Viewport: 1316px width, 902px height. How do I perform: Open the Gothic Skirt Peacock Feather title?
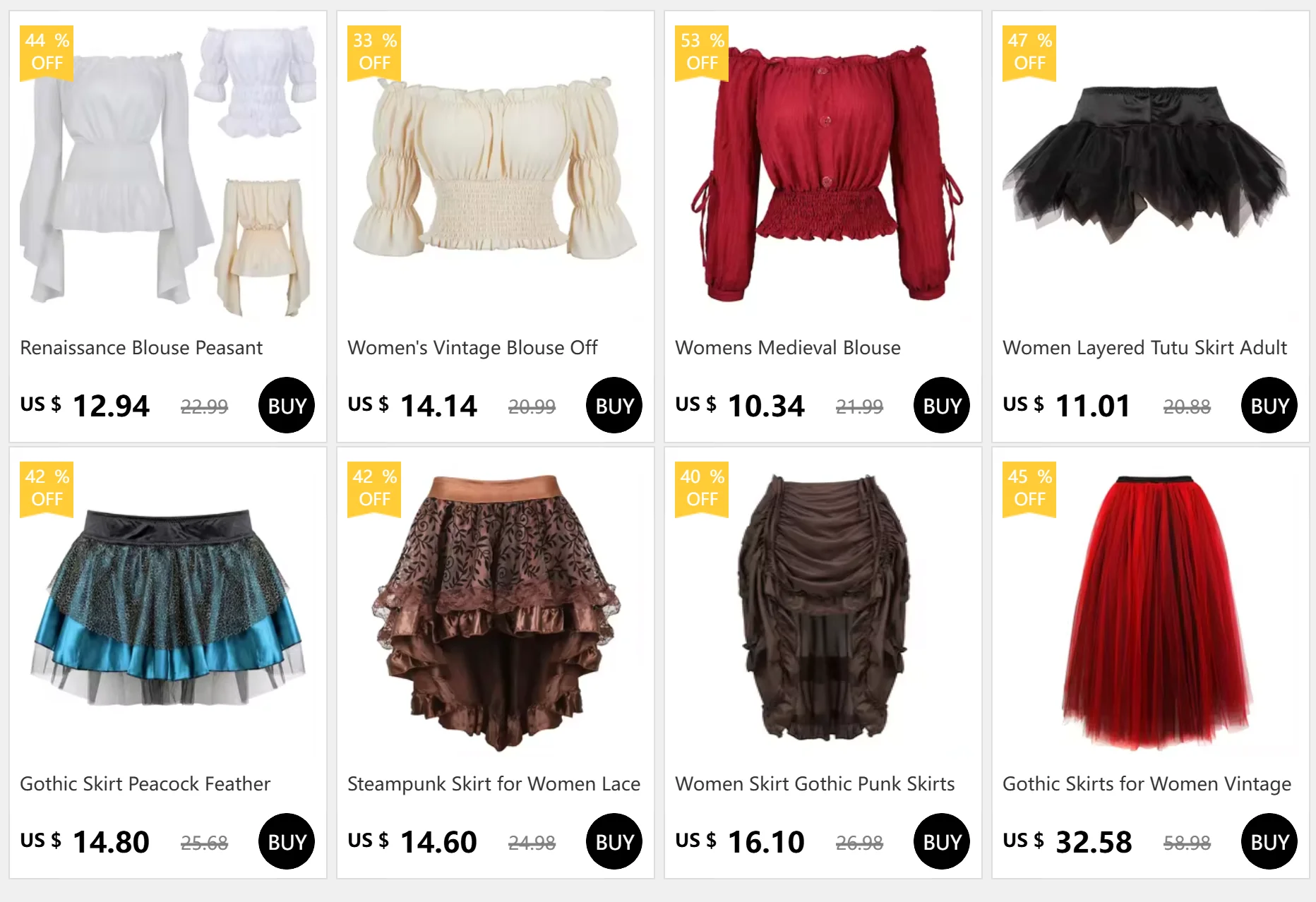point(145,783)
